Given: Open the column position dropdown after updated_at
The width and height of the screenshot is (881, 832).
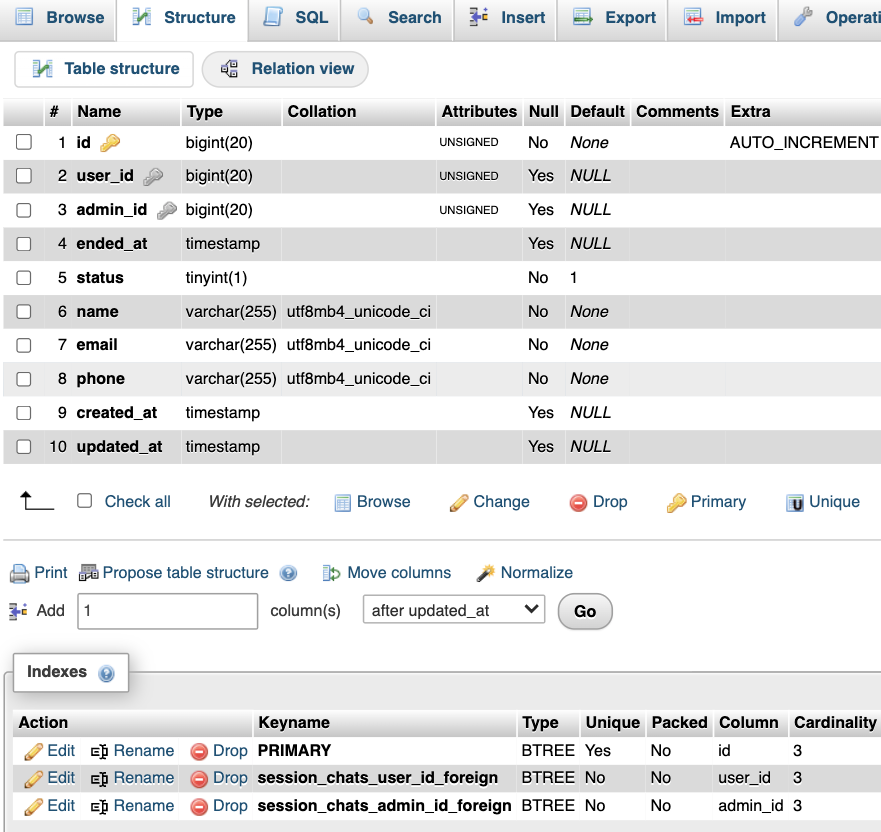Looking at the screenshot, I should tap(454, 610).
